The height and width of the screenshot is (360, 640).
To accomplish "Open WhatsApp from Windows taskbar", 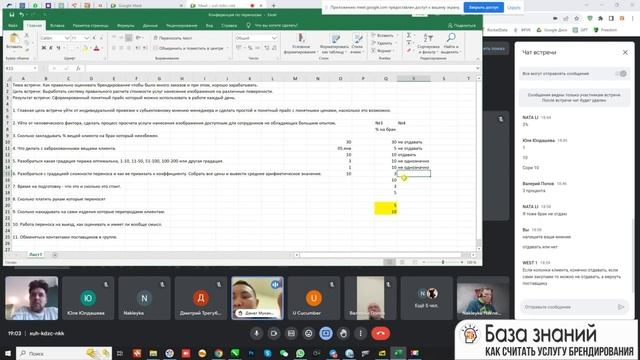I will (x=300, y=353).
